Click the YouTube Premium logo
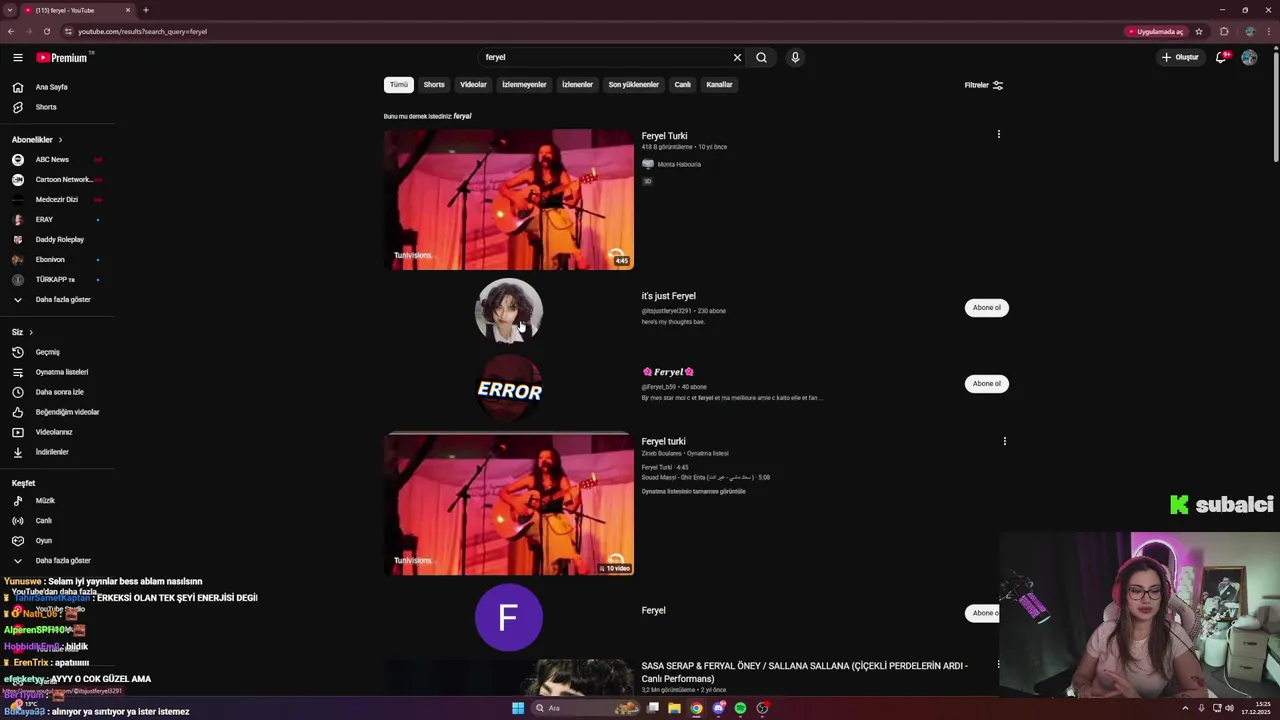 (63, 57)
